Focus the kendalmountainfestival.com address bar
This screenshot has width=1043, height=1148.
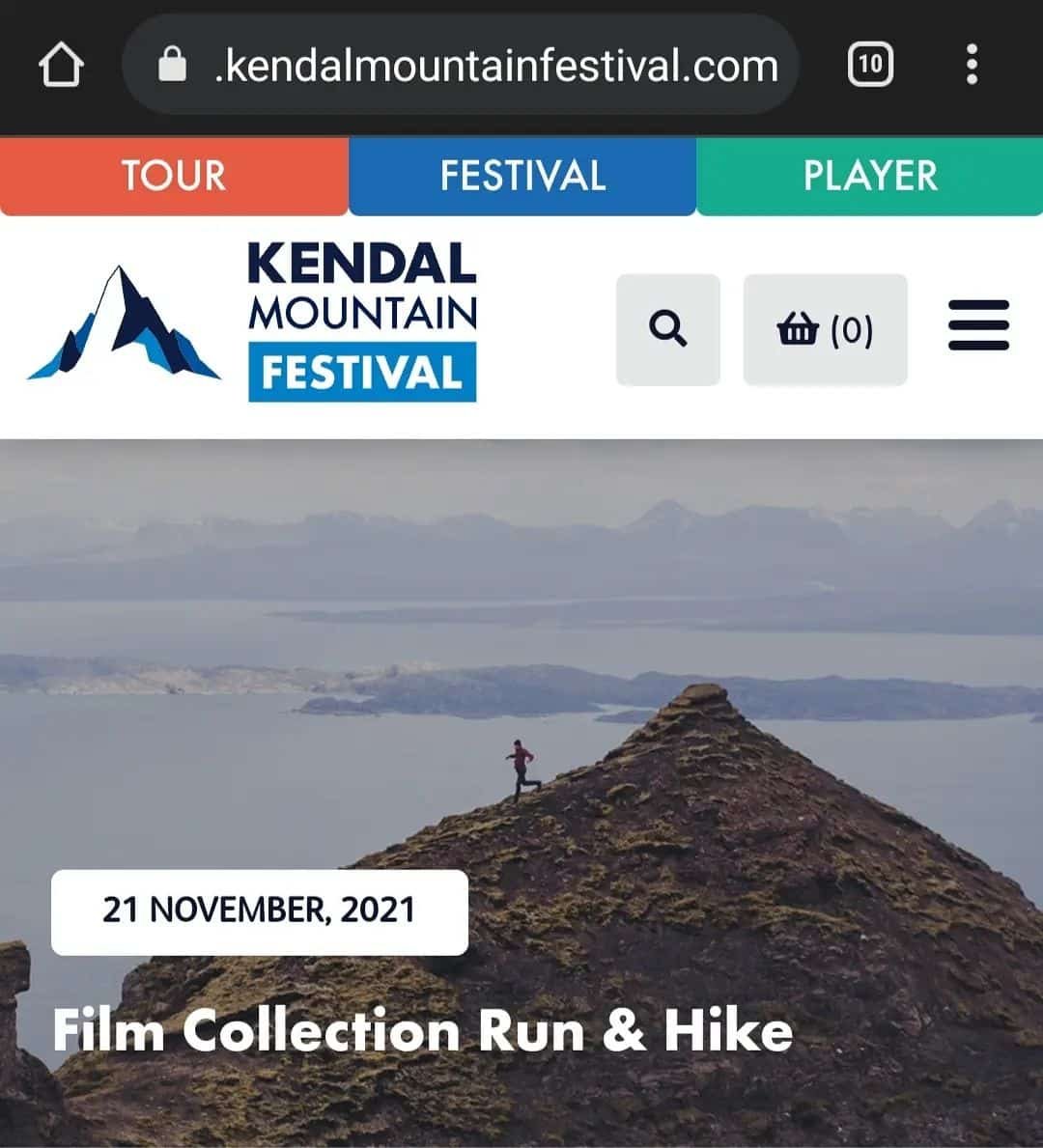[461, 65]
